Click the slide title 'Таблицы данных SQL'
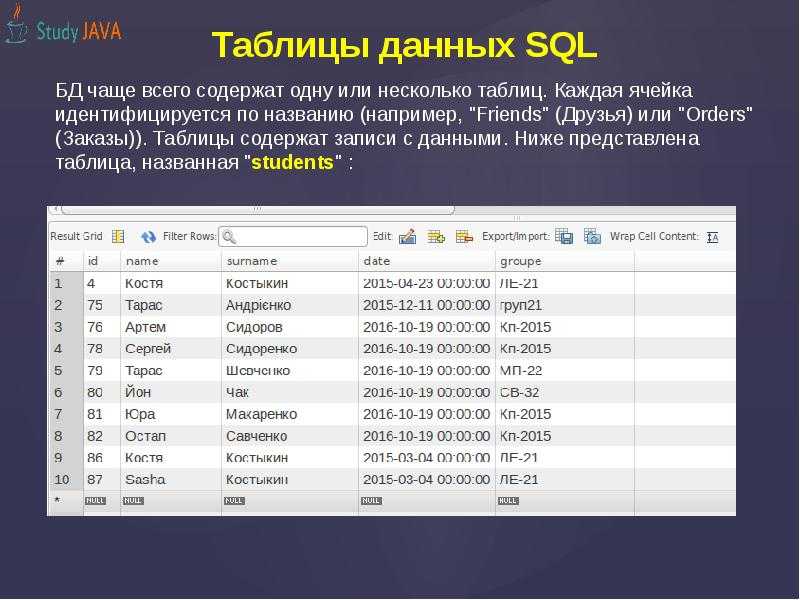The height and width of the screenshot is (600, 800). pos(404,45)
